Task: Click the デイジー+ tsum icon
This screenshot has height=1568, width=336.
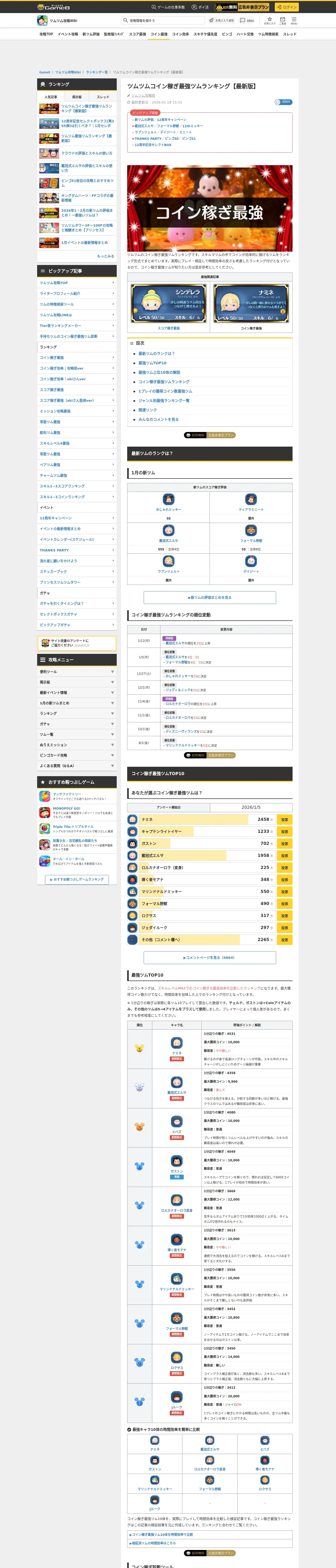Action: tap(251, 561)
